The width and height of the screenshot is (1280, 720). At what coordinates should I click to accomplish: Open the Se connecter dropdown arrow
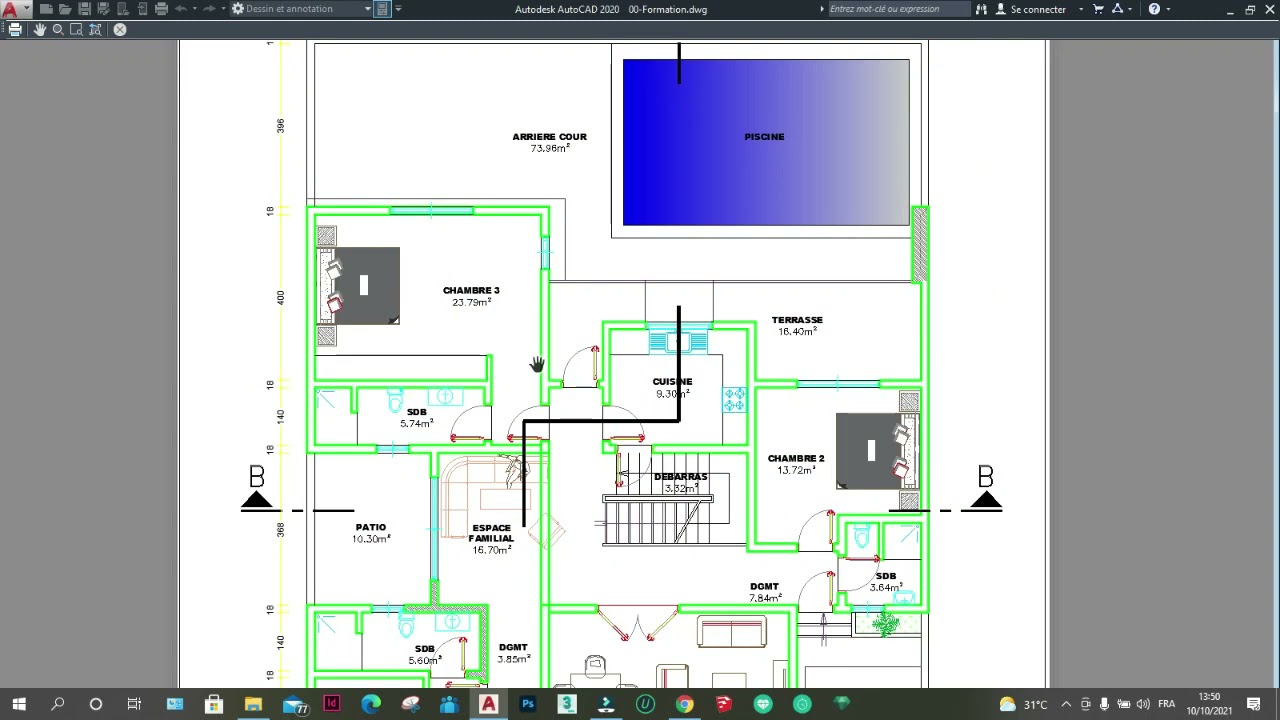click(x=1081, y=9)
